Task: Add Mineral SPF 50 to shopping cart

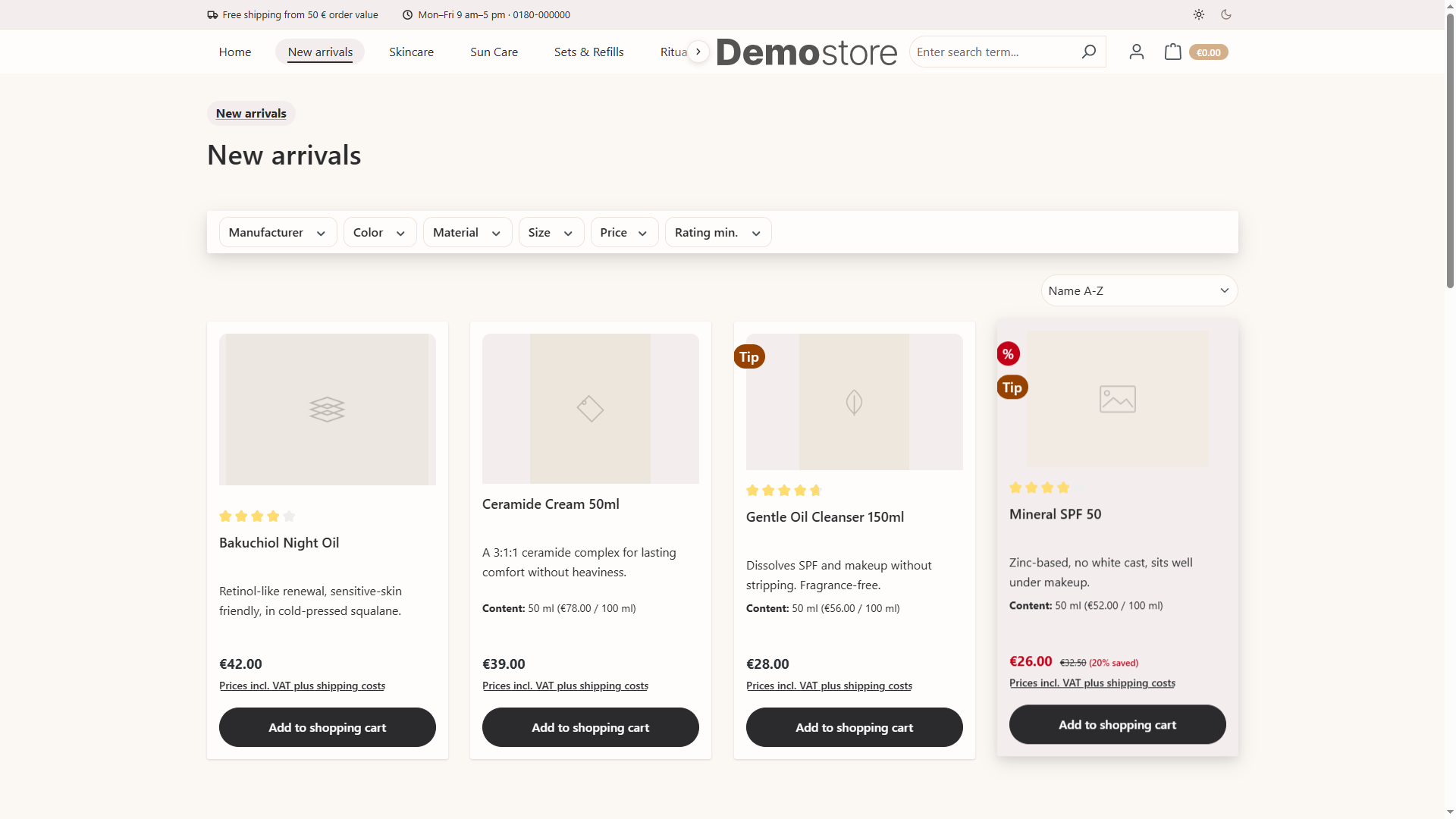Action: pos(1118,724)
